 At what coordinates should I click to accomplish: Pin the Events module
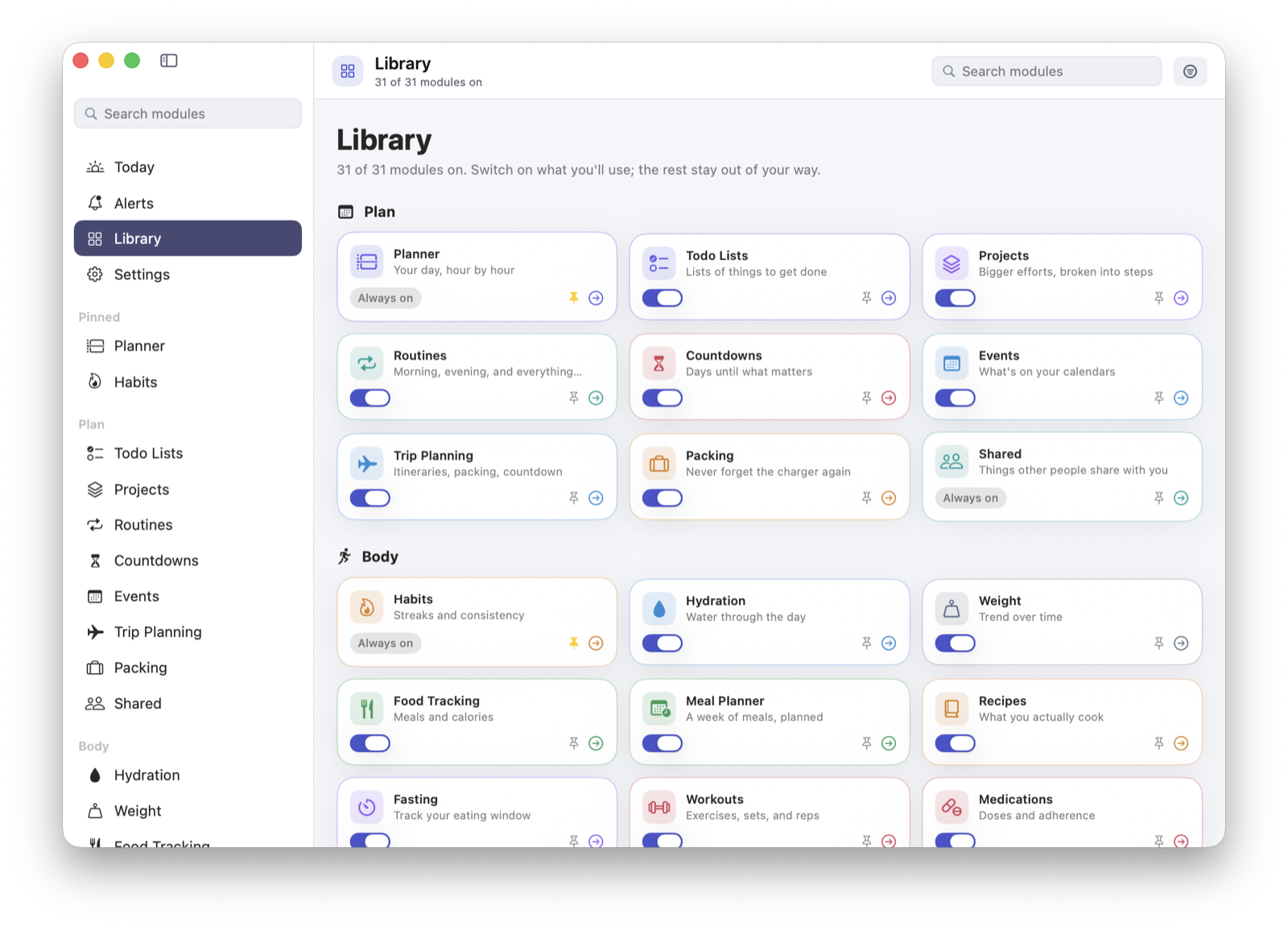click(x=1159, y=398)
